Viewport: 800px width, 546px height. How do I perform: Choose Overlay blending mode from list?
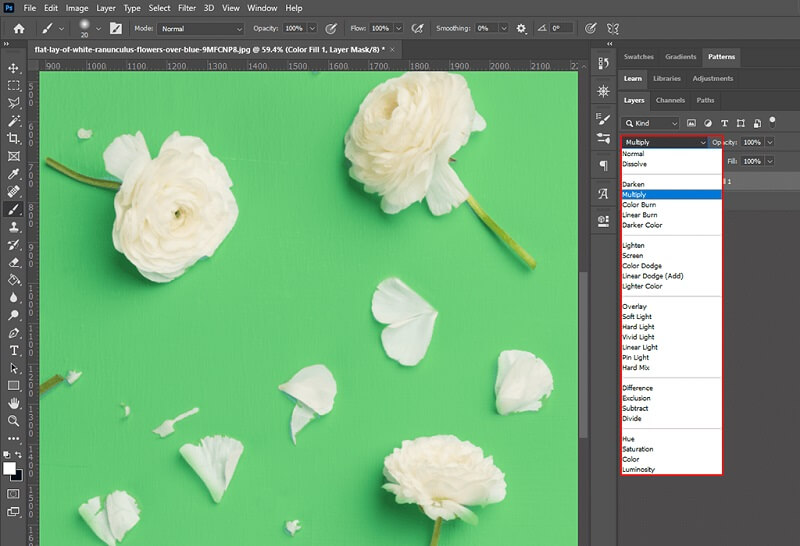click(634, 307)
